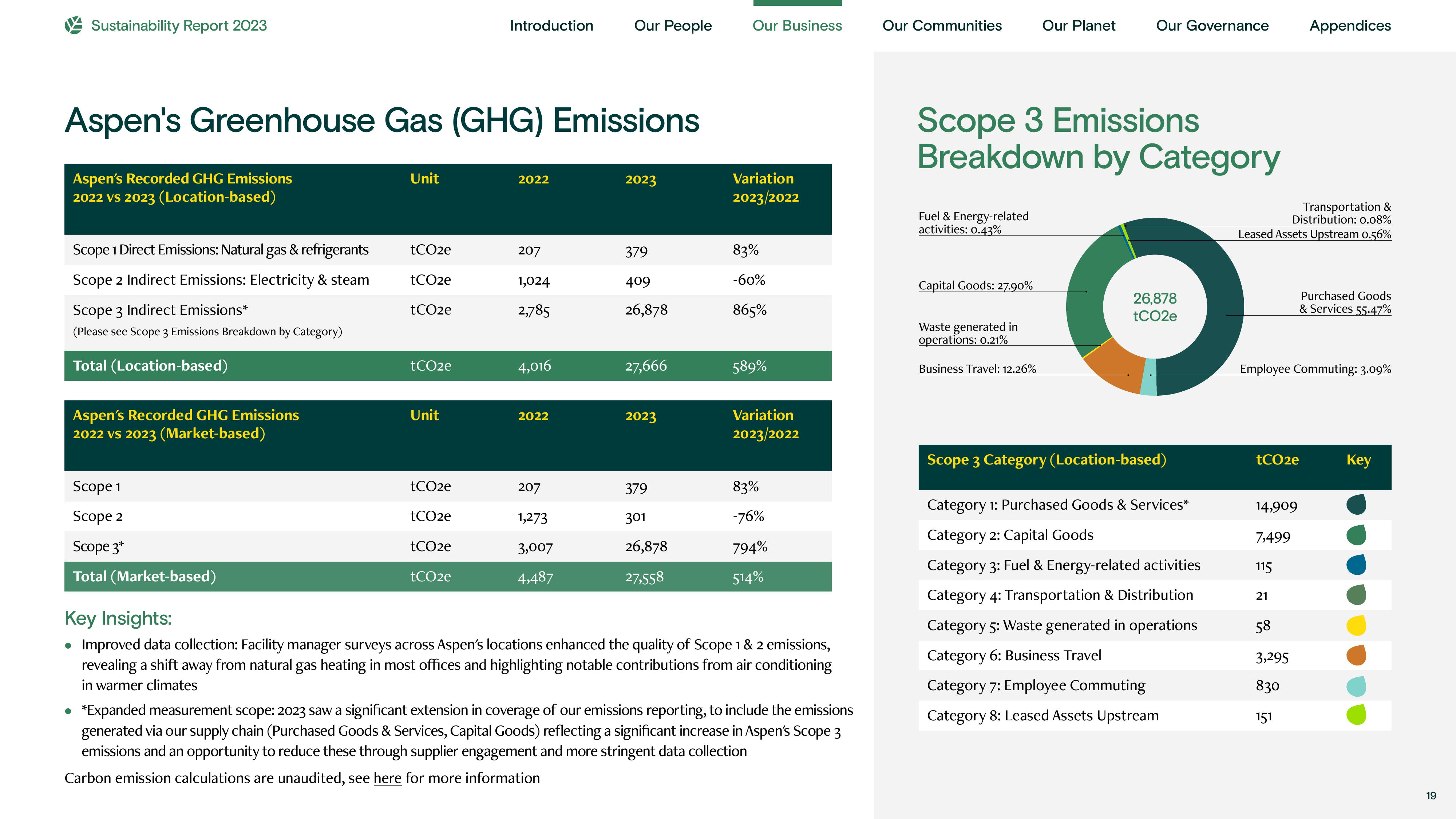Click the 'Key Insights:' heading
The width and height of the screenshot is (1456, 819).
click(118, 618)
